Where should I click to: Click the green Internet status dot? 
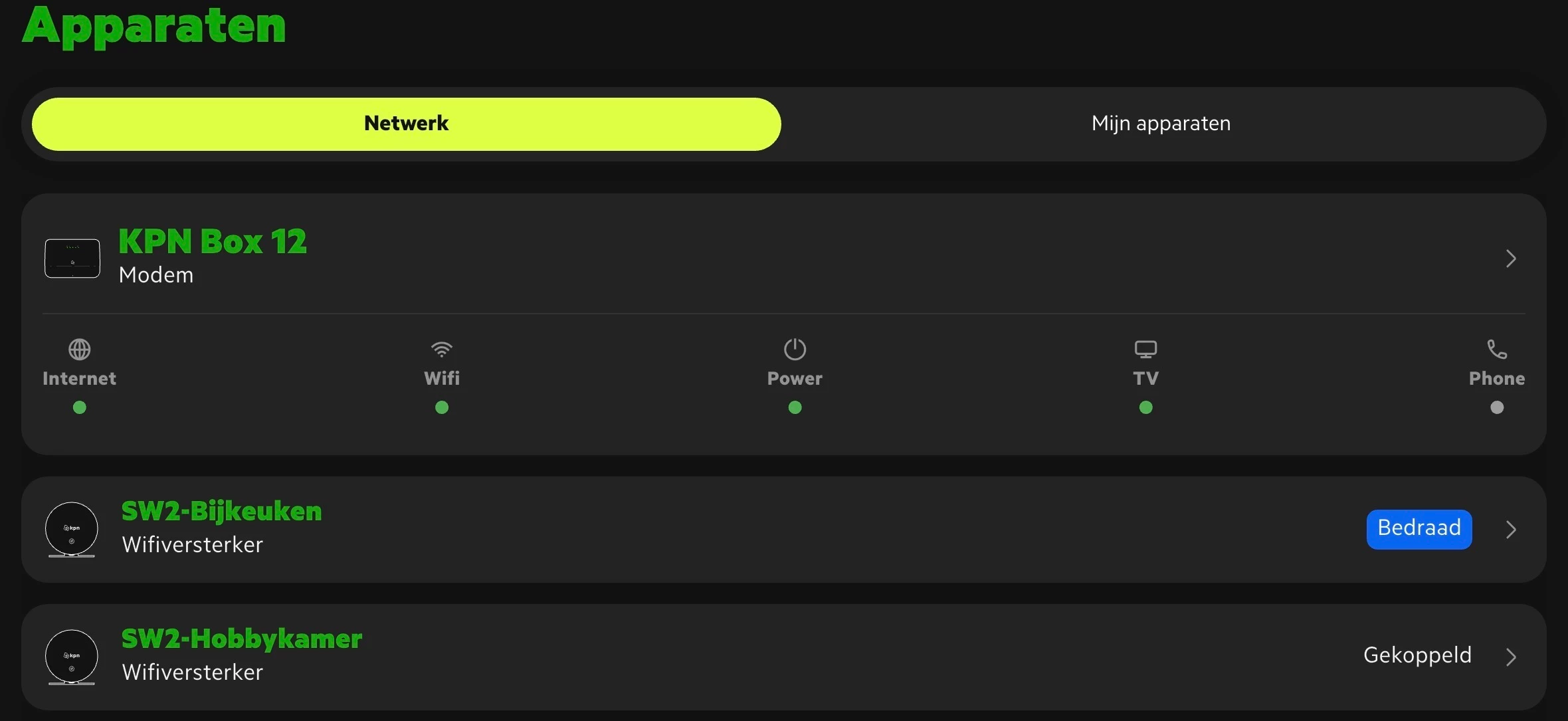point(79,407)
